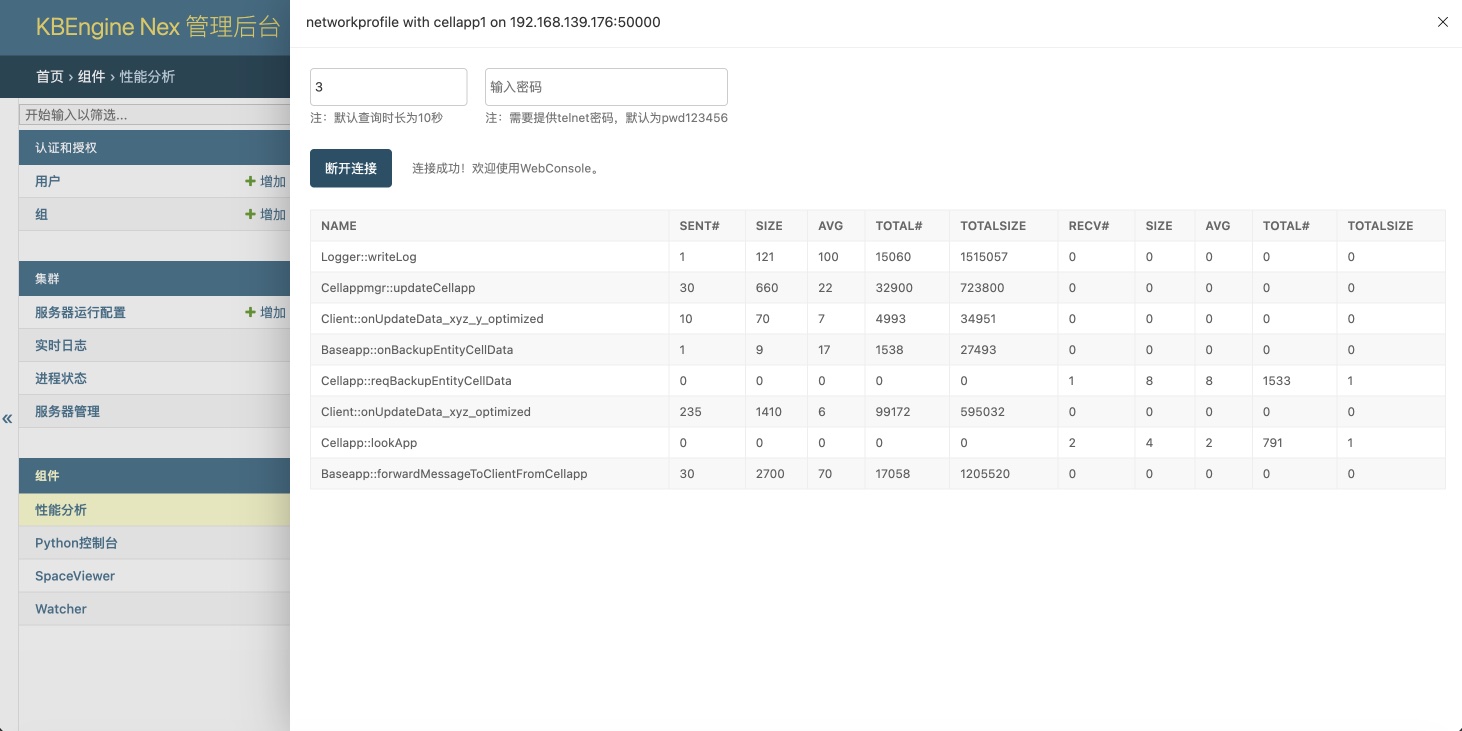
Task: Focus the query duration input field
Action: click(388, 87)
